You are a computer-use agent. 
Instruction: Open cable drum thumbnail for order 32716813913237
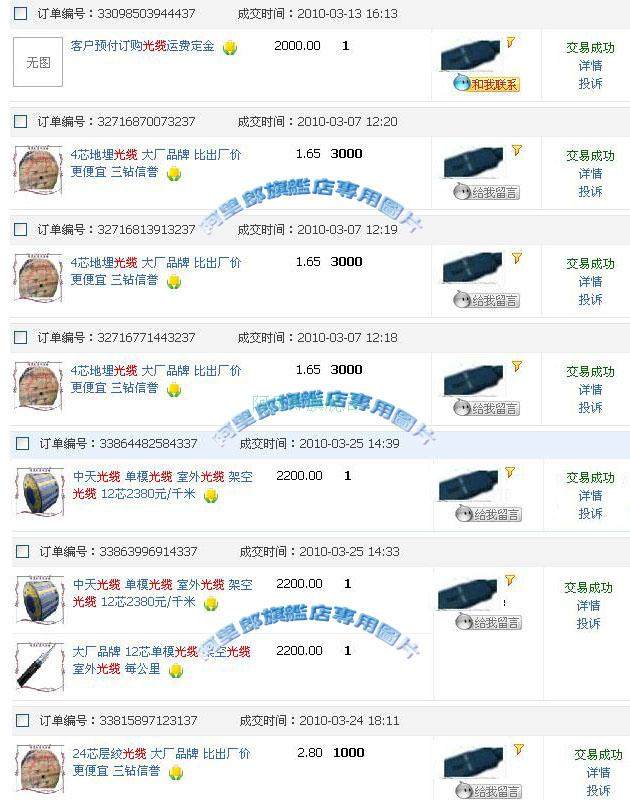tap(38, 279)
